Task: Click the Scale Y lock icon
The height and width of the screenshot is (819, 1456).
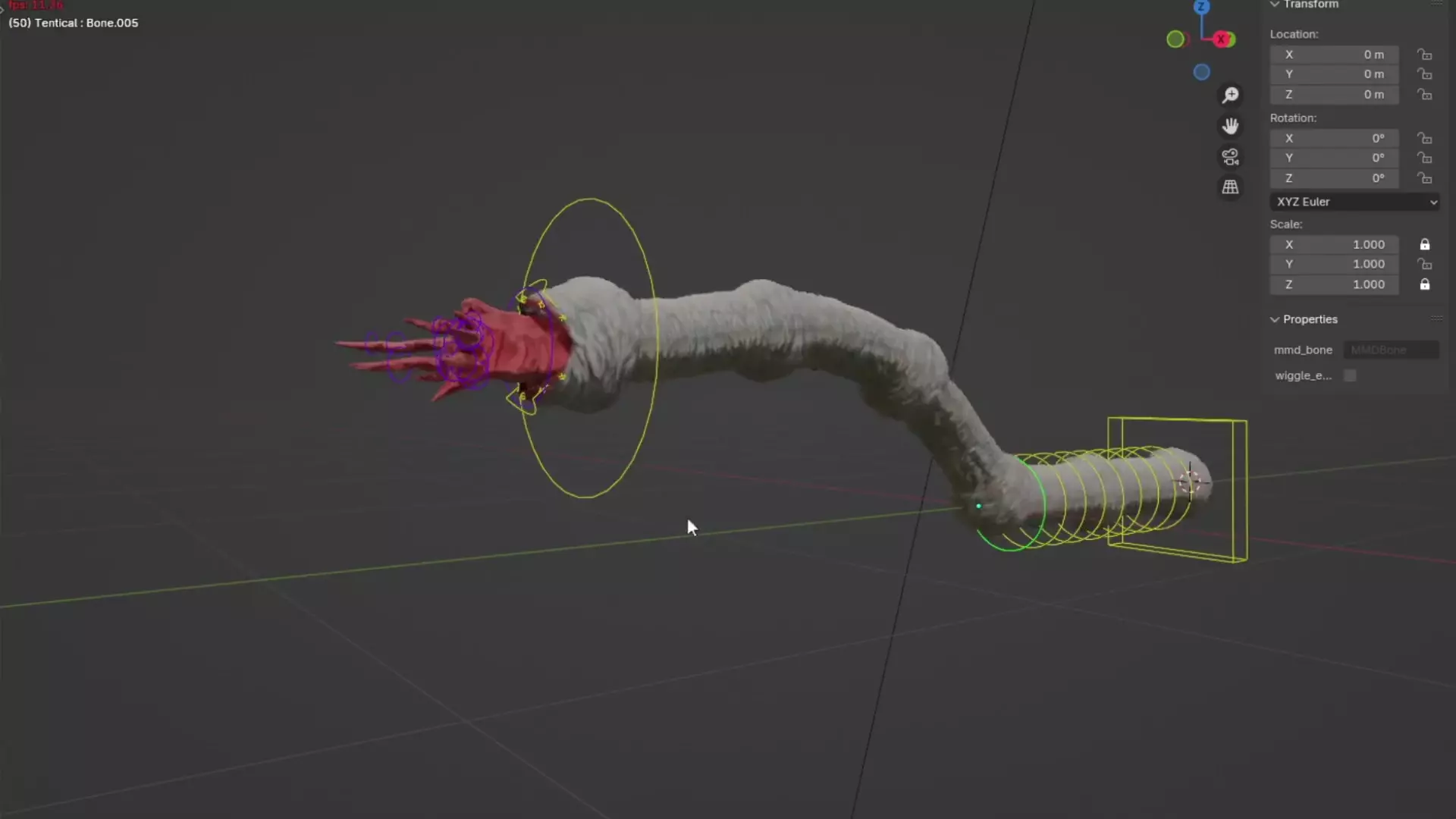Action: [x=1425, y=264]
